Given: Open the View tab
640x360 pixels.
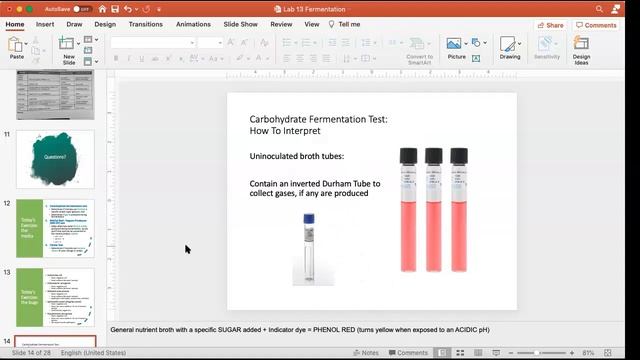Looking at the screenshot, I should click(x=312, y=24).
